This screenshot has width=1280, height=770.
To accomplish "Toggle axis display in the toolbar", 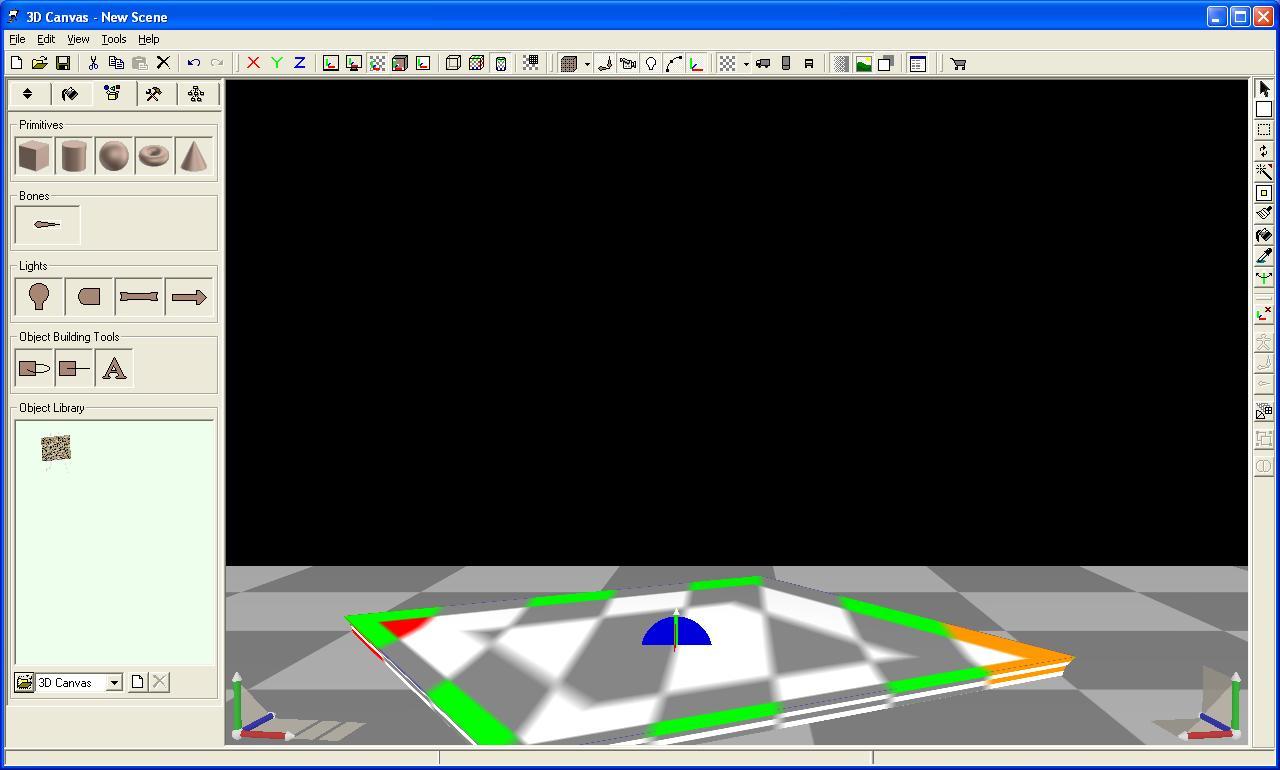I will [697, 64].
